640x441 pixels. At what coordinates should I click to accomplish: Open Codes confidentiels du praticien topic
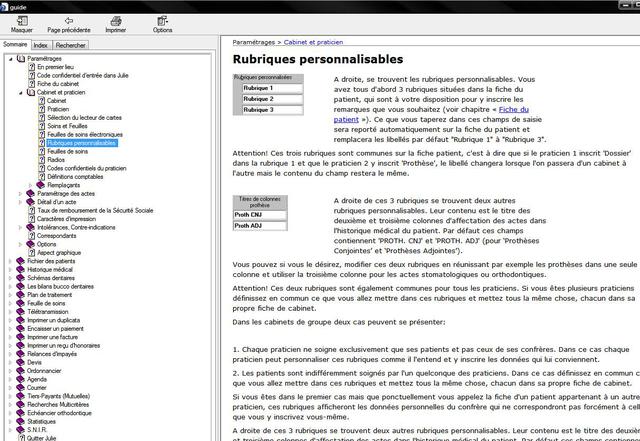(x=87, y=168)
